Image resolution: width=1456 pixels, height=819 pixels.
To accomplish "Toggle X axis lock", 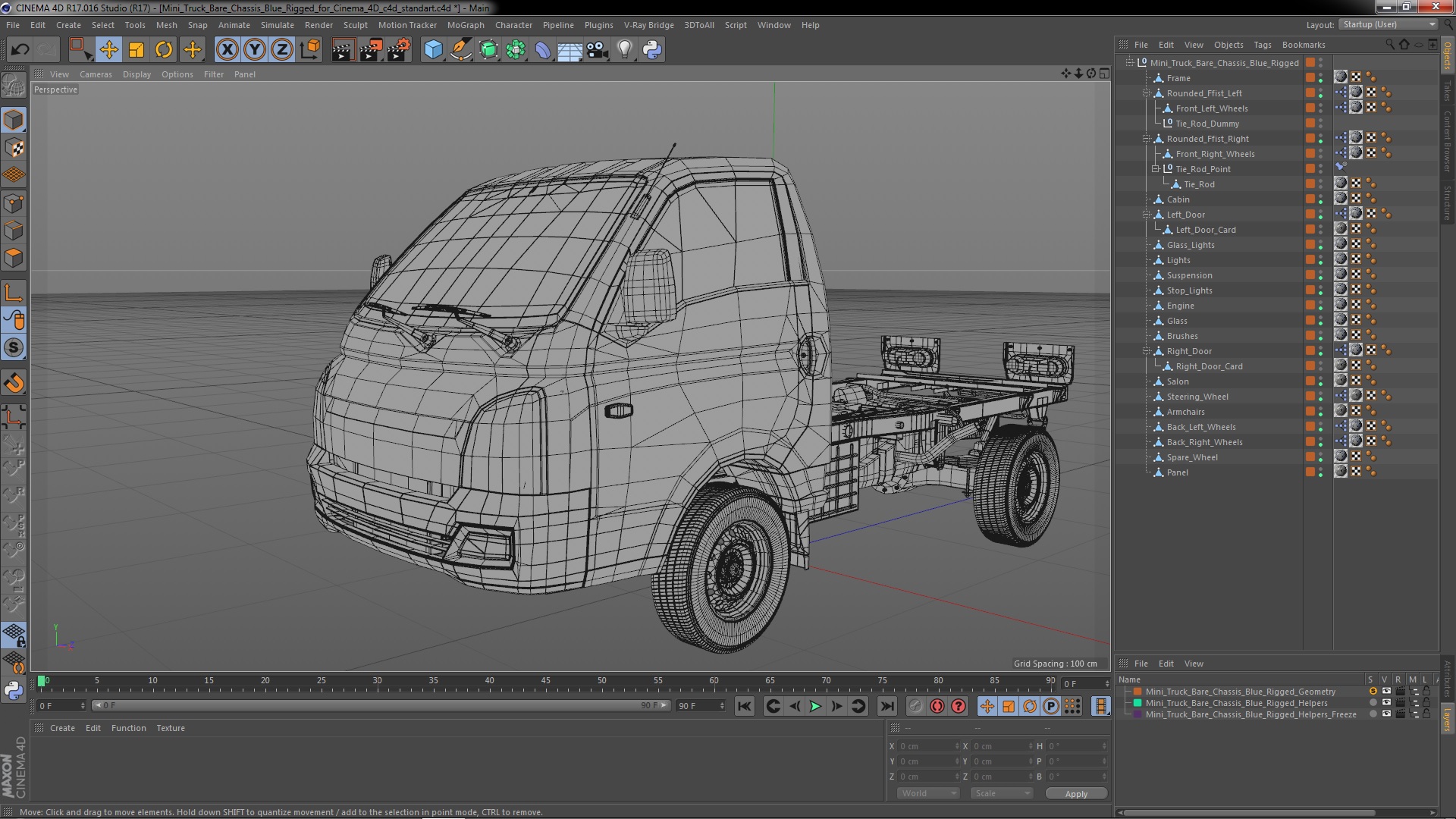I will pos(227,50).
